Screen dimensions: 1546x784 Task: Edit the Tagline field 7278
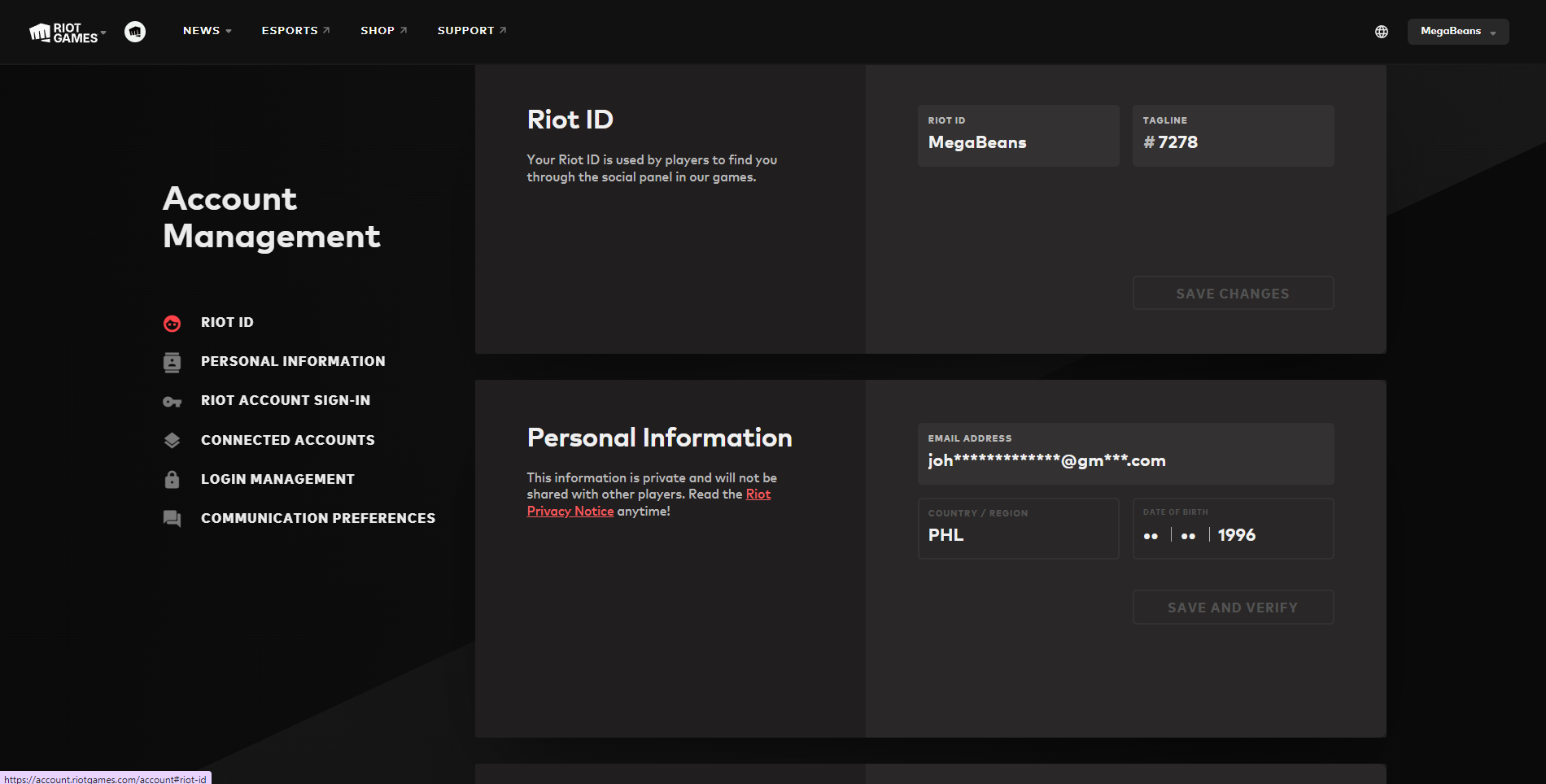click(x=1234, y=136)
